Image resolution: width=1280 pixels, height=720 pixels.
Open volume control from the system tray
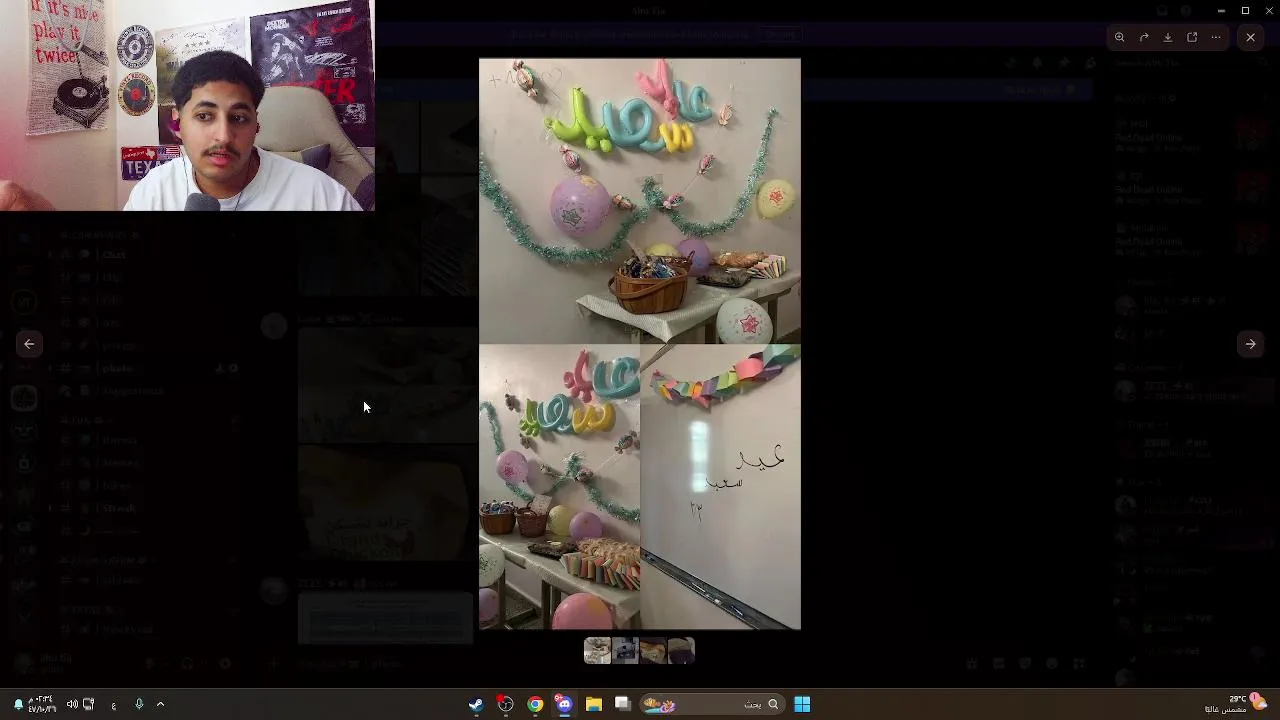(x=72, y=704)
